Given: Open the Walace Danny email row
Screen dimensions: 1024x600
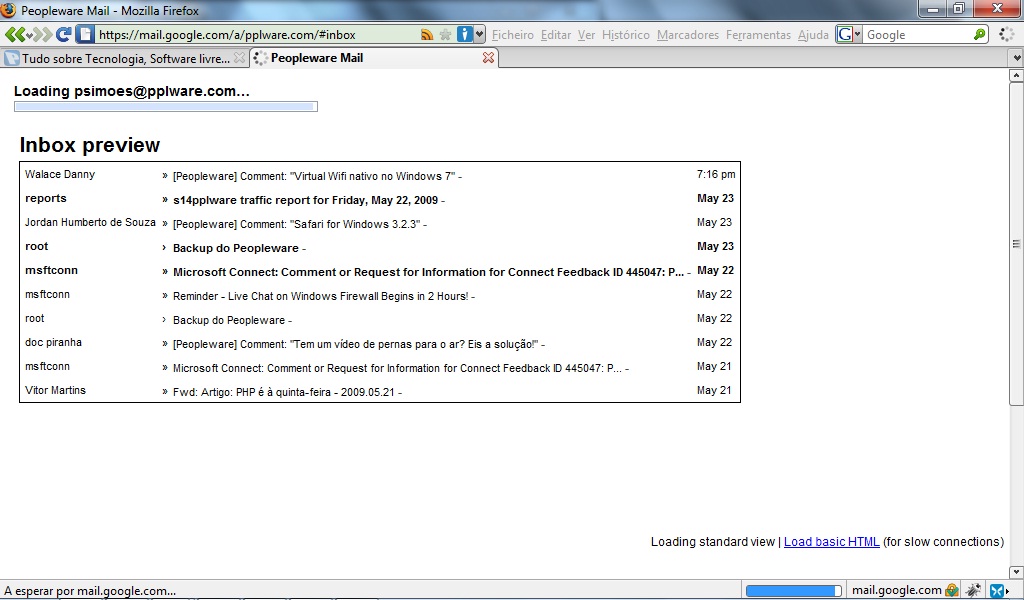Looking at the screenshot, I should click(x=380, y=175).
